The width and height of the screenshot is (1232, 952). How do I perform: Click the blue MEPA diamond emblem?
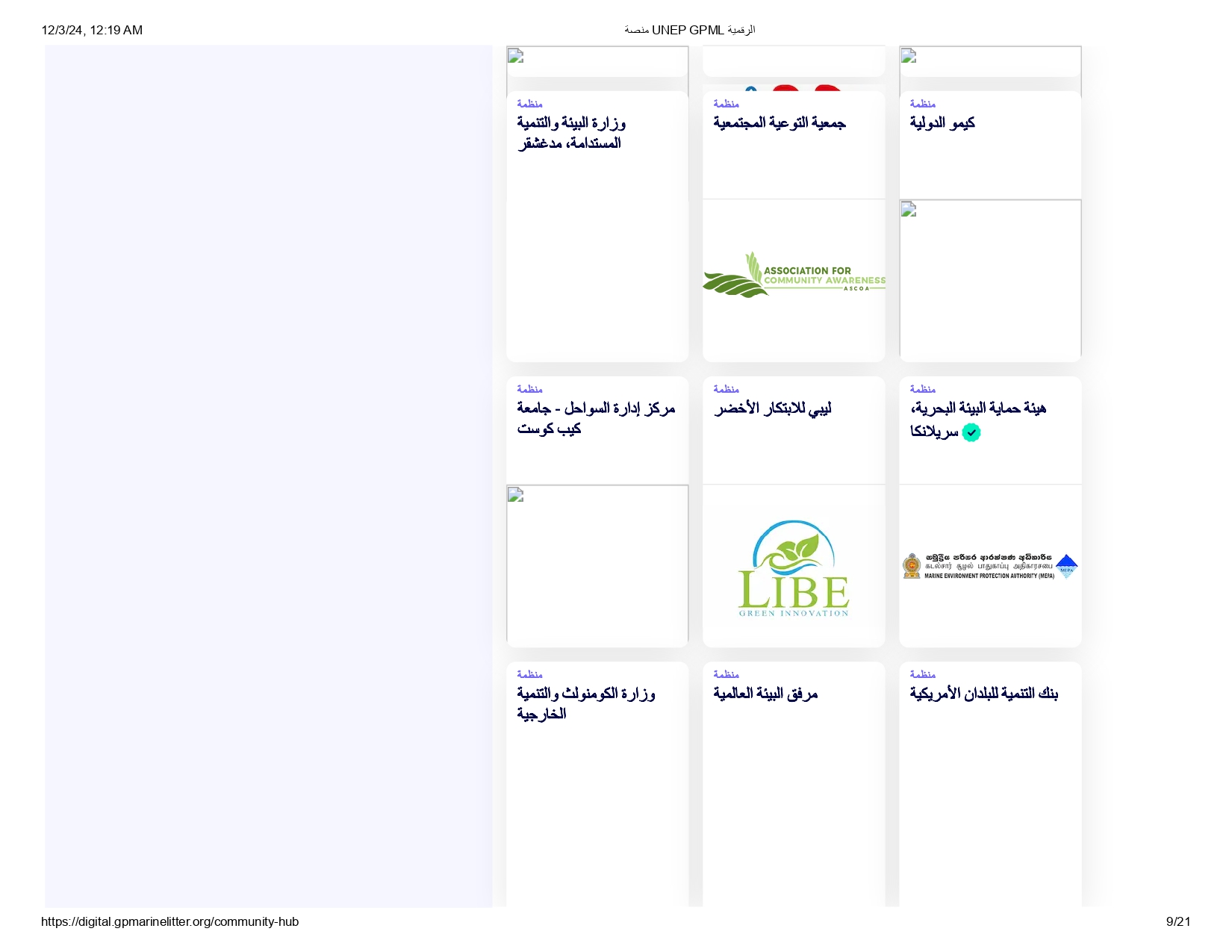pos(1067,567)
